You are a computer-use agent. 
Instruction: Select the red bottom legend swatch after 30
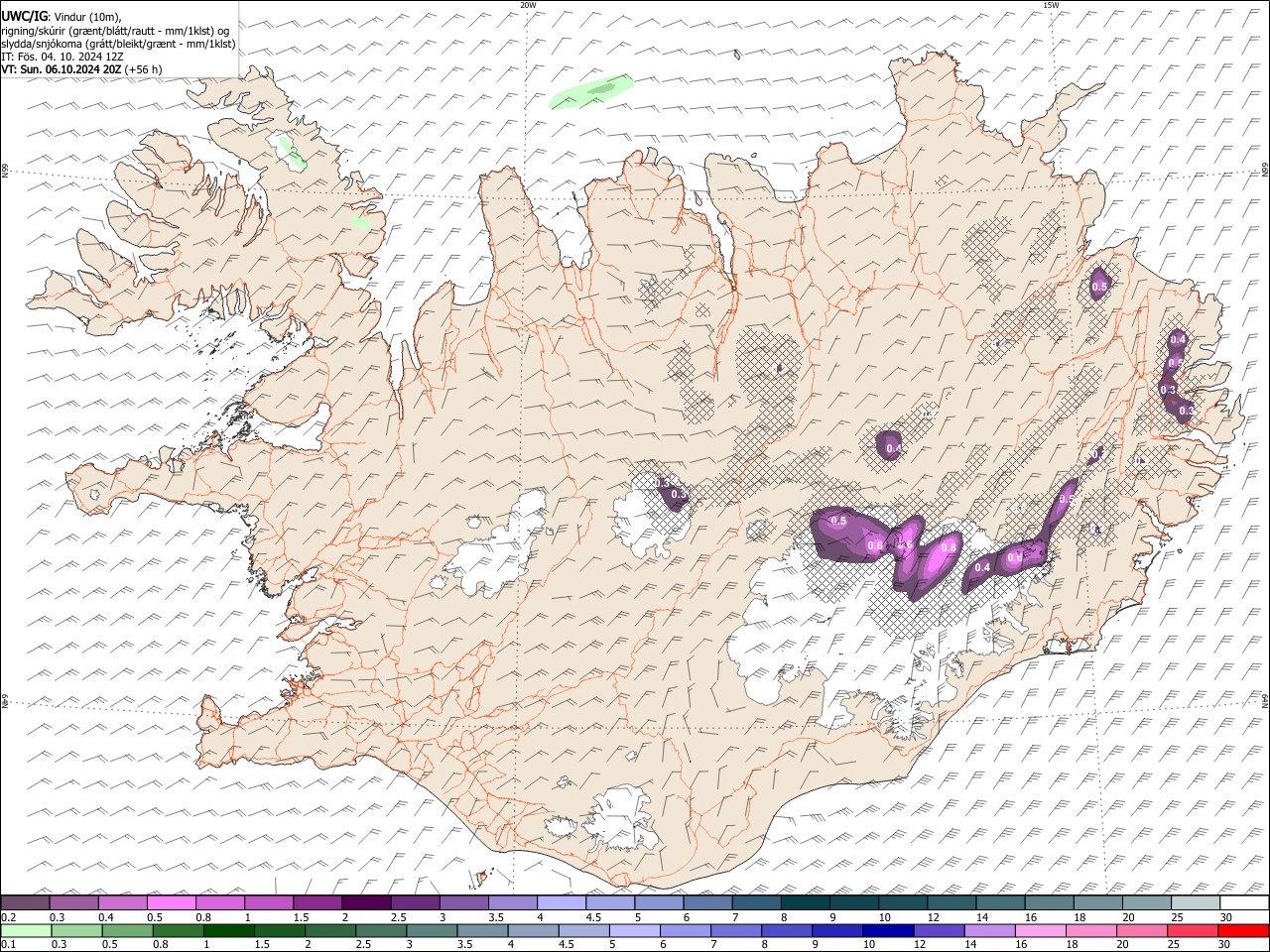[1243, 930]
